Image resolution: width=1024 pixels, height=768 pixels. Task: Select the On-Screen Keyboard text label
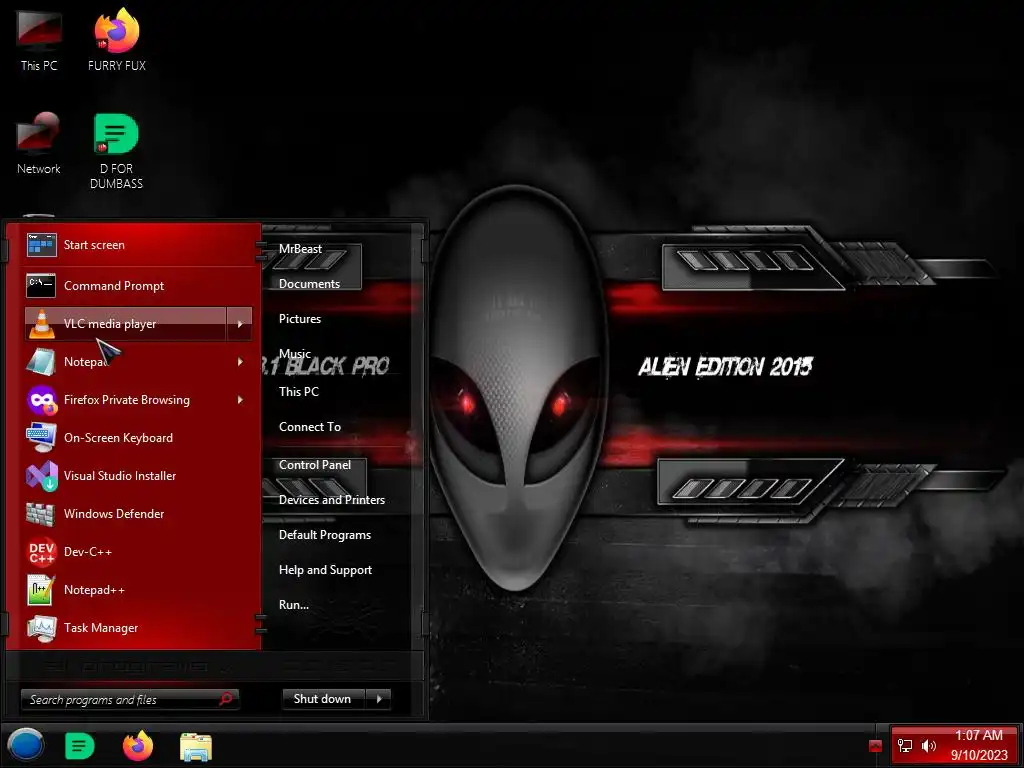(118, 438)
